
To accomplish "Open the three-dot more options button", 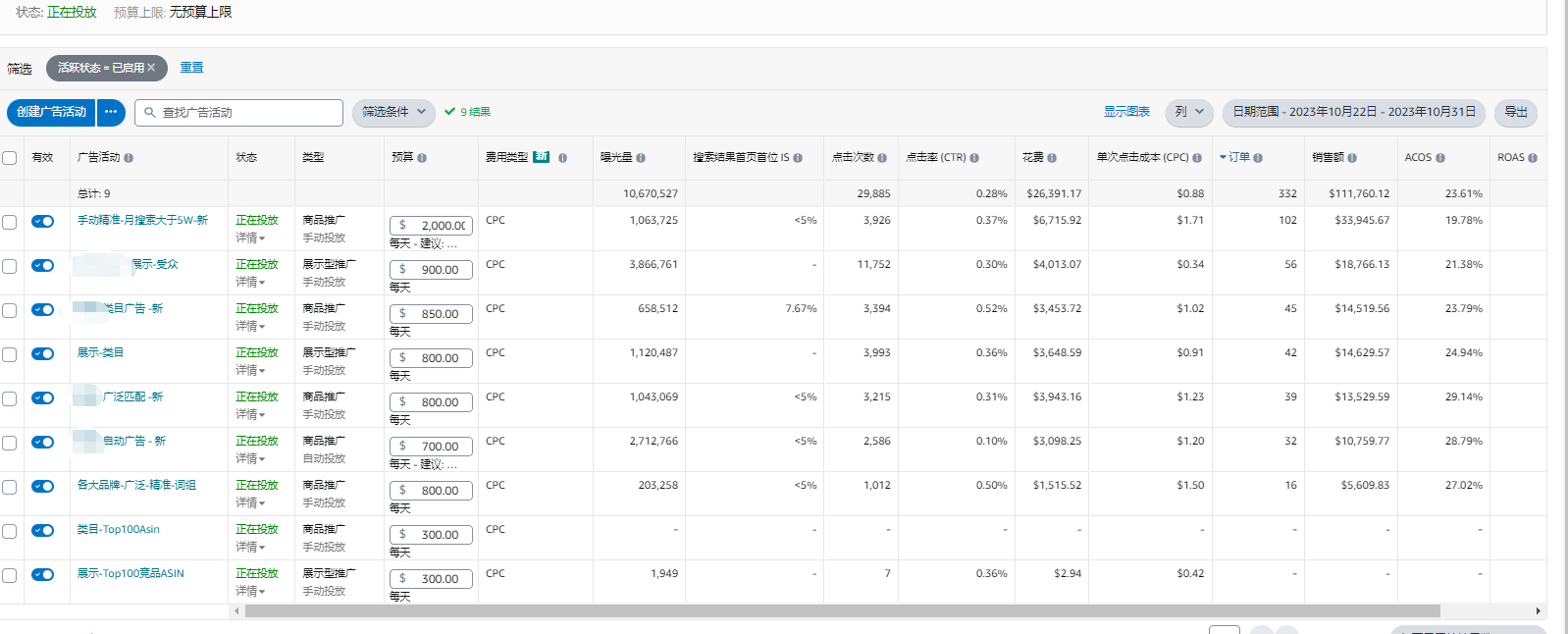I will 111,112.
